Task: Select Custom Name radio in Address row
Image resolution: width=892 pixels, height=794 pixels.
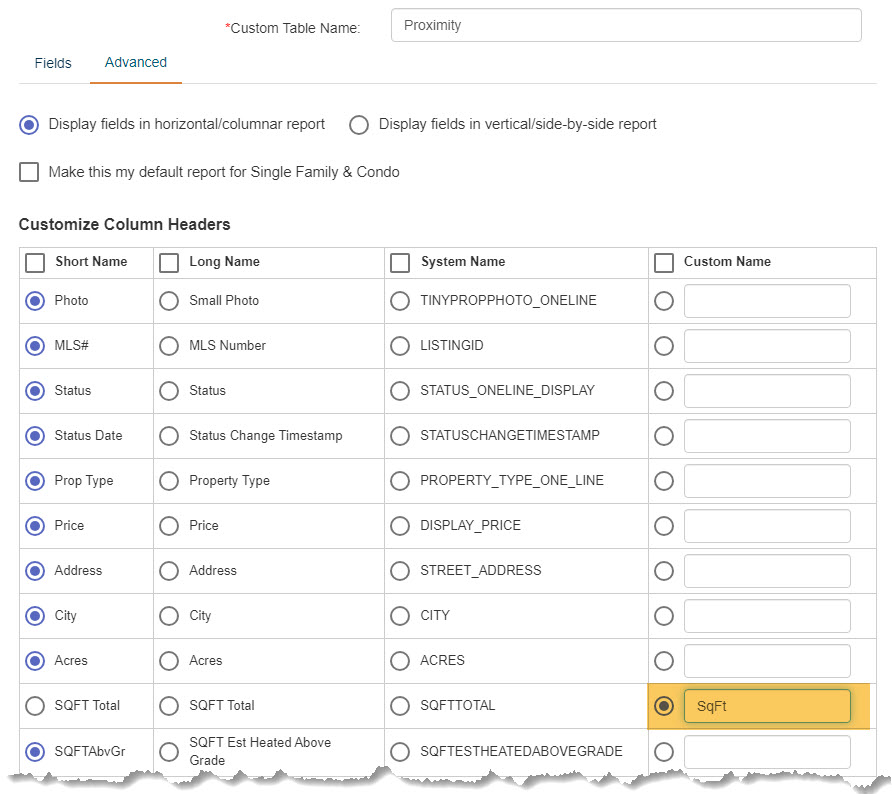Action: tap(664, 570)
